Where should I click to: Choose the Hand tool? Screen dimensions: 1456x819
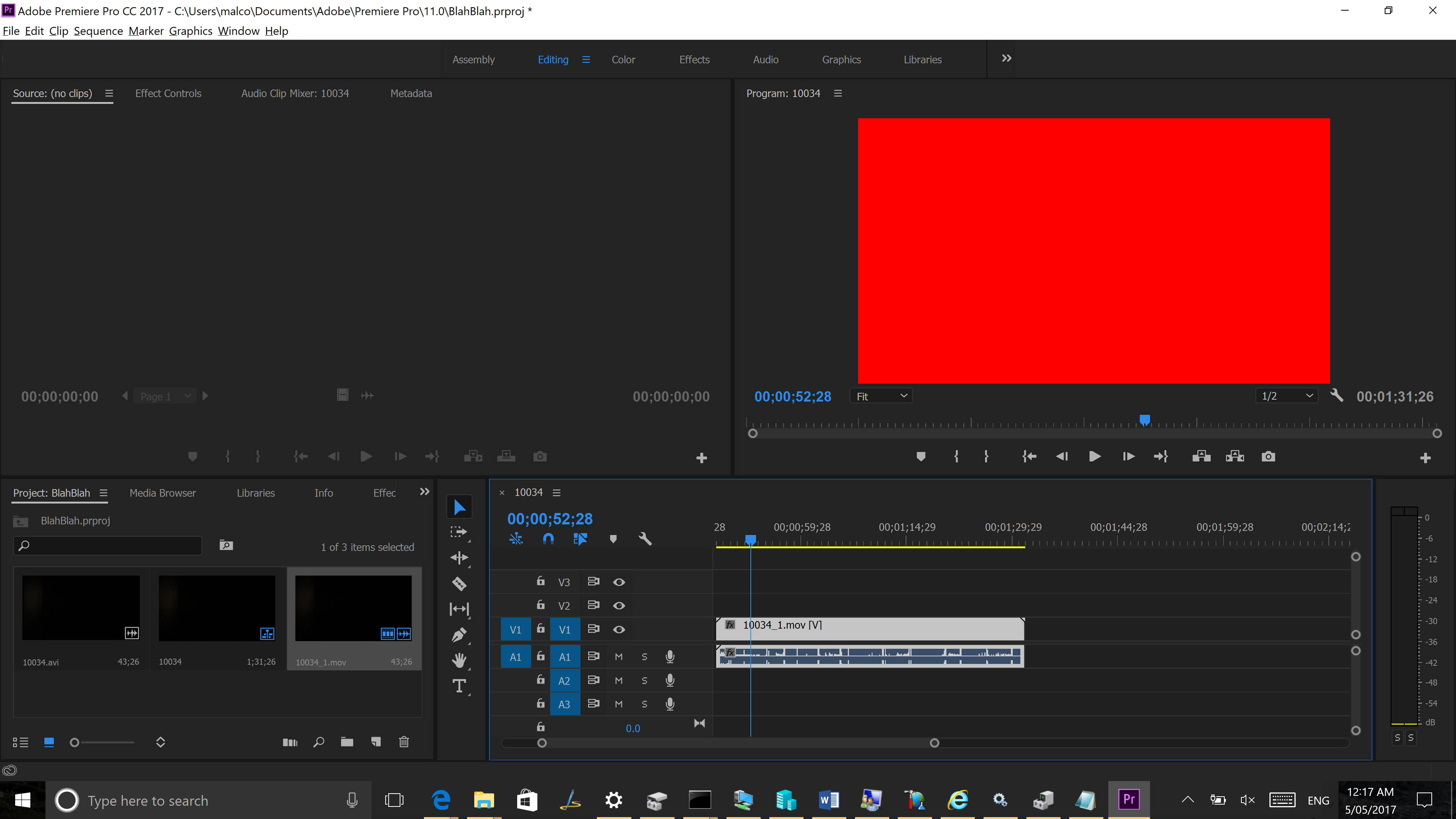[x=459, y=660]
